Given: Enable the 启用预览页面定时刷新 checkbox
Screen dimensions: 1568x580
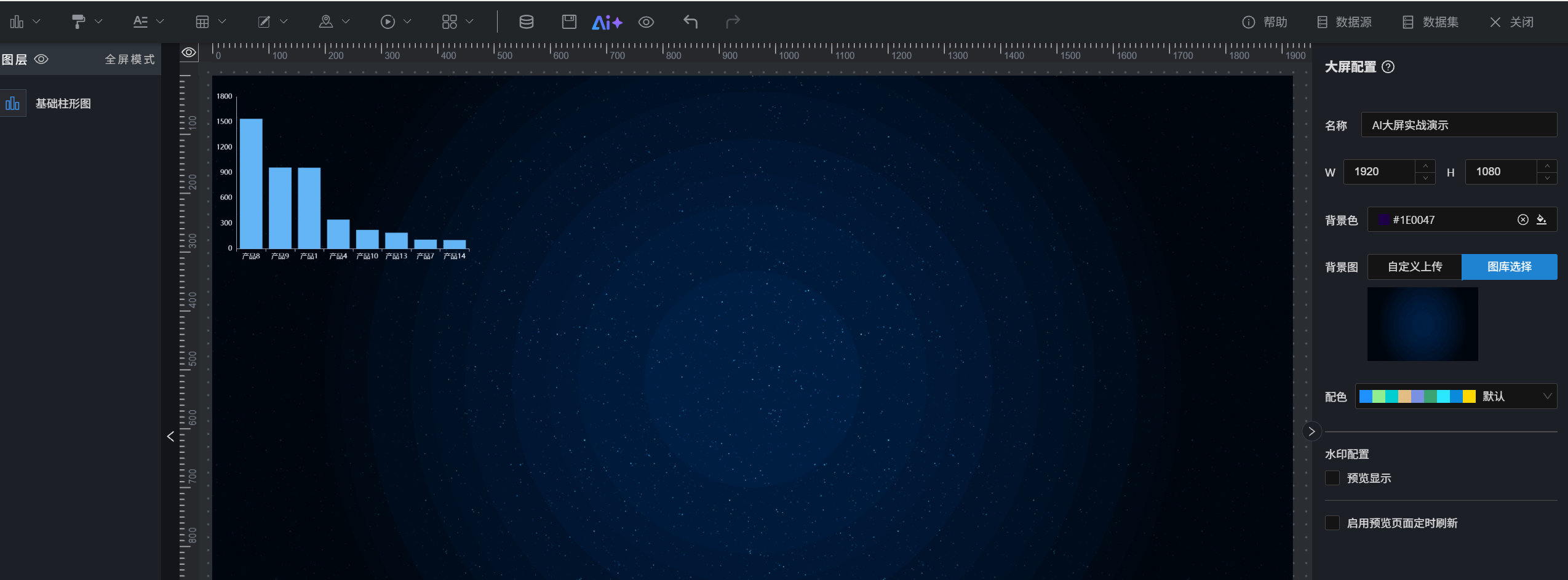Looking at the screenshot, I should [1332, 523].
